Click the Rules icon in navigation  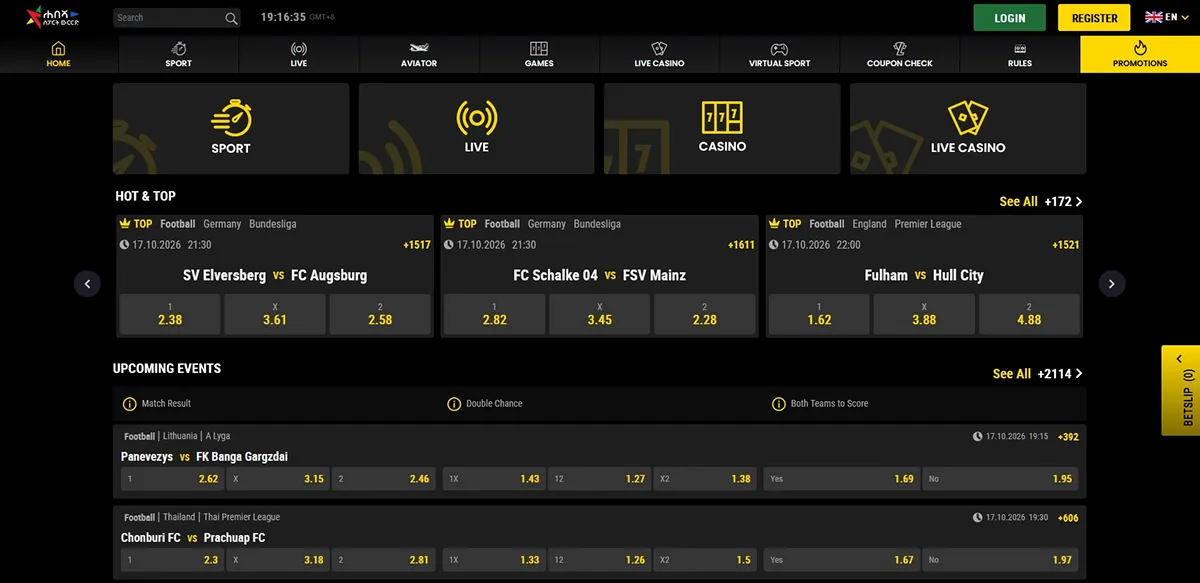[x=1020, y=48]
